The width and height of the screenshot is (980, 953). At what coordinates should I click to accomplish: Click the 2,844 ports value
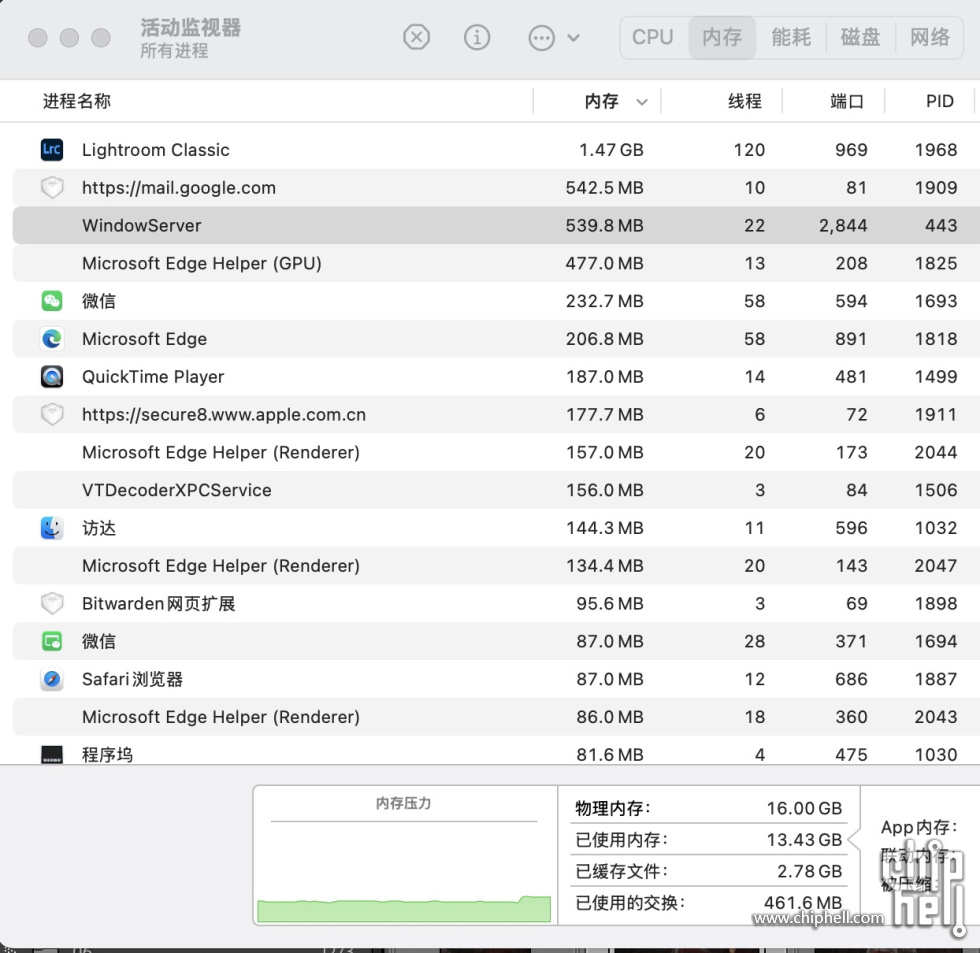click(x=843, y=226)
